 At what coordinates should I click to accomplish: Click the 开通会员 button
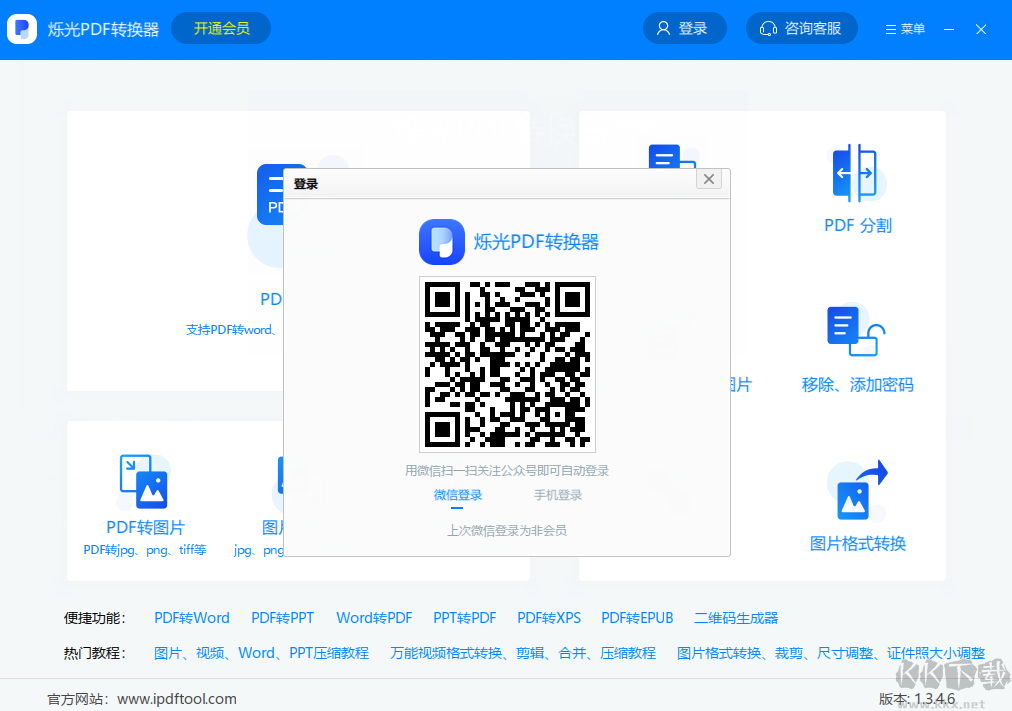220,29
